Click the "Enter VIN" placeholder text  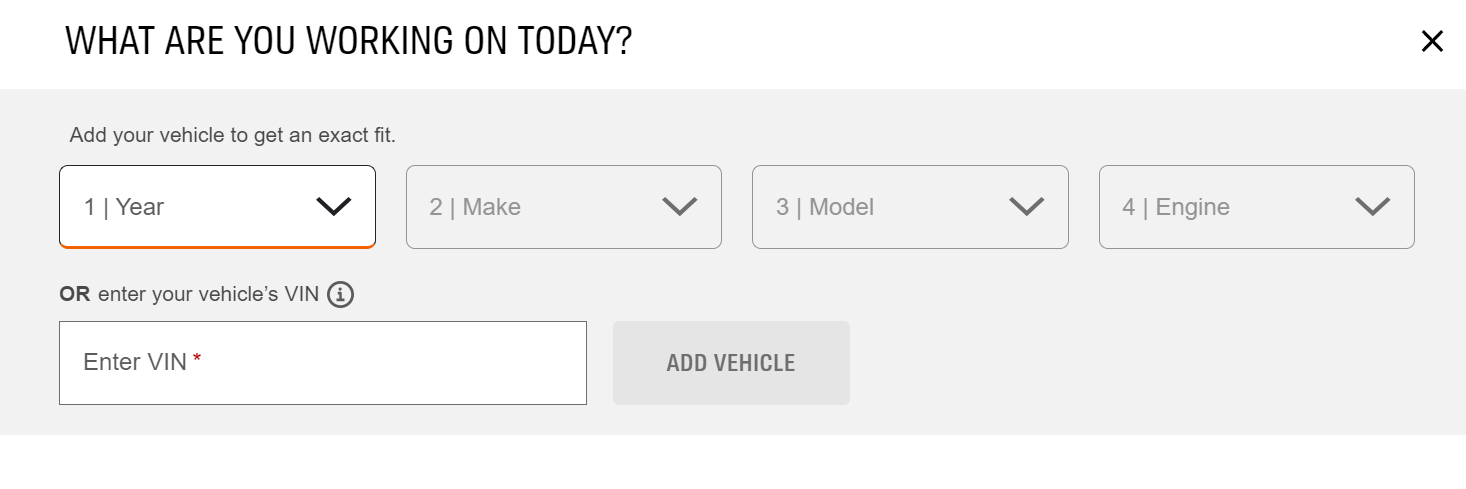click(x=135, y=362)
